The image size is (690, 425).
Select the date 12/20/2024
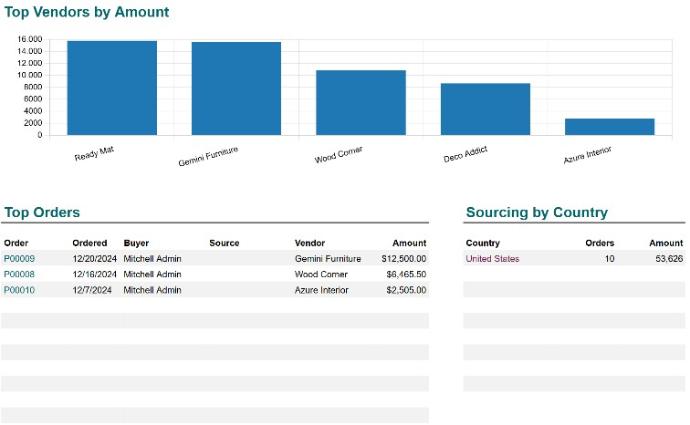tap(95, 259)
